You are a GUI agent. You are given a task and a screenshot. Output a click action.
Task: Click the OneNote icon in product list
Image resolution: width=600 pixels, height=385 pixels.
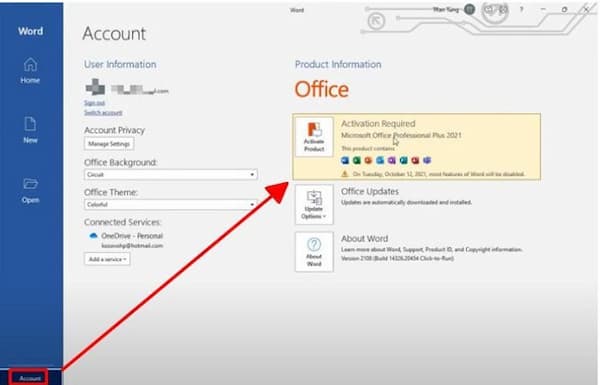(392, 160)
